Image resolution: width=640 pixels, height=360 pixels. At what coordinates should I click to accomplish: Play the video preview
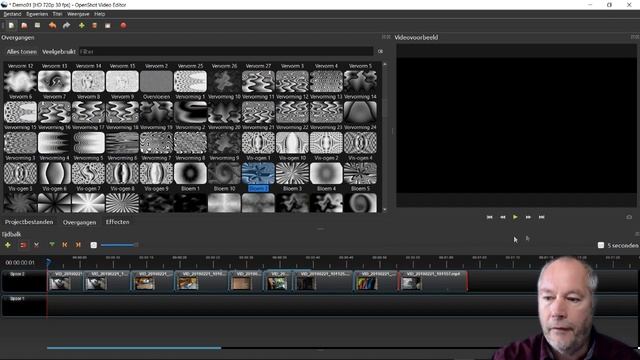pos(515,217)
